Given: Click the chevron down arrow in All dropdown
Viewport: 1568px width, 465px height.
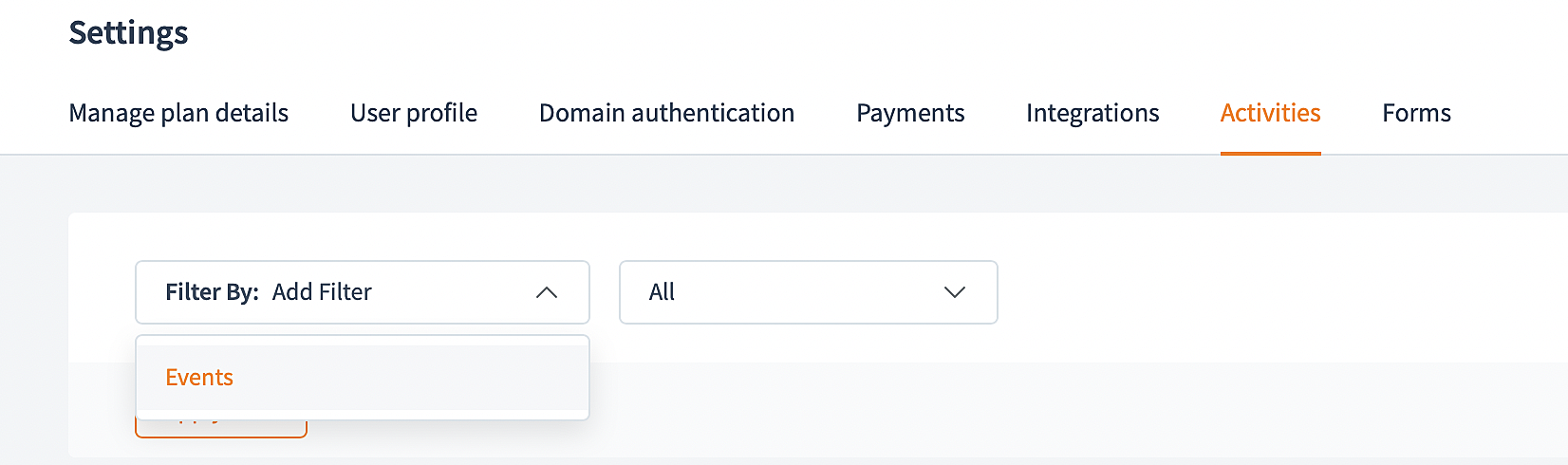Looking at the screenshot, I should [x=955, y=292].
